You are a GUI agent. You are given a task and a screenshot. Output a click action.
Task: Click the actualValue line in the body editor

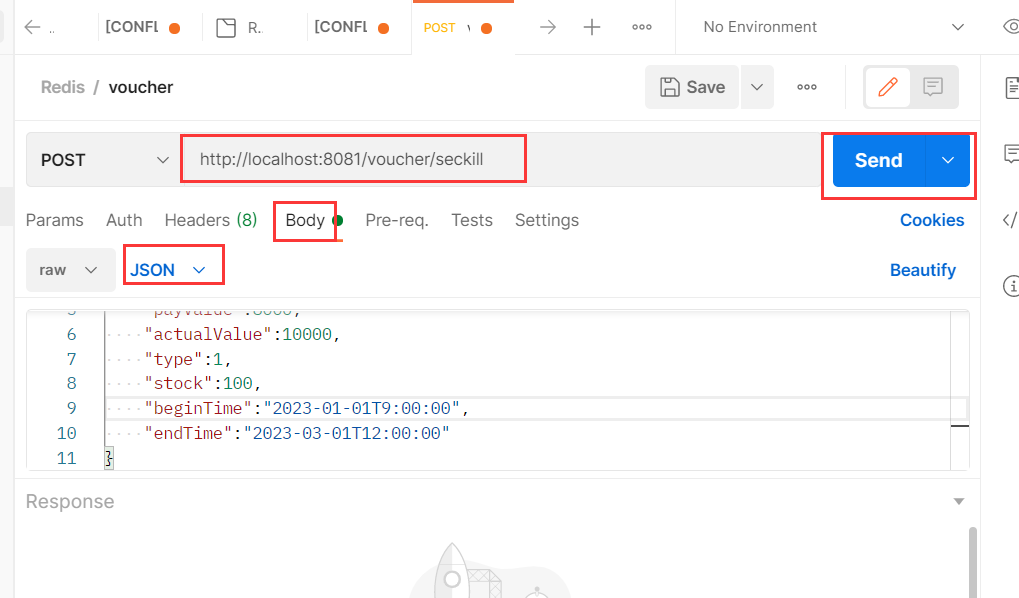pyautogui.click(x=242, y=334)
